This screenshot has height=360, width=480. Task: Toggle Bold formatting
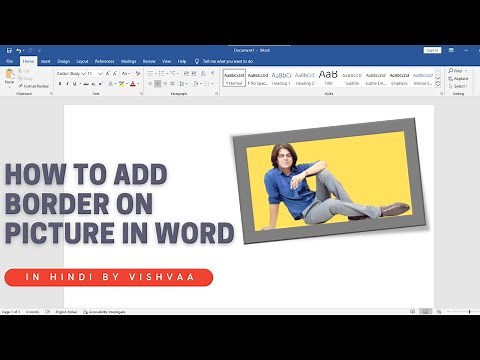point(60,84)
